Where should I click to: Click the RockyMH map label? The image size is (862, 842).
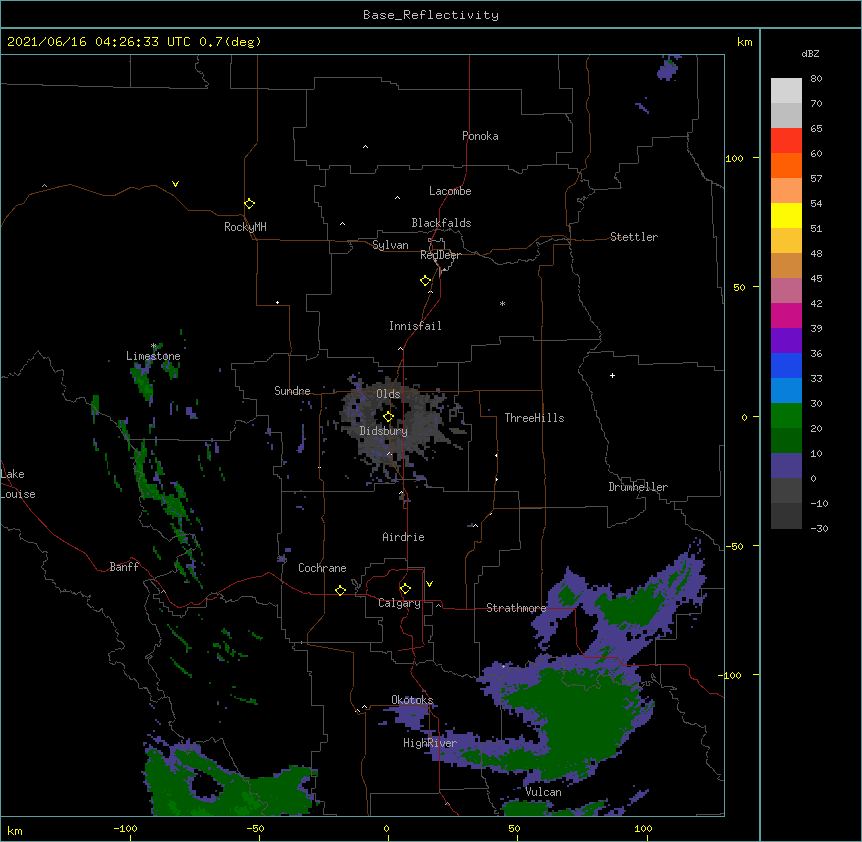(x=245, y=227)
